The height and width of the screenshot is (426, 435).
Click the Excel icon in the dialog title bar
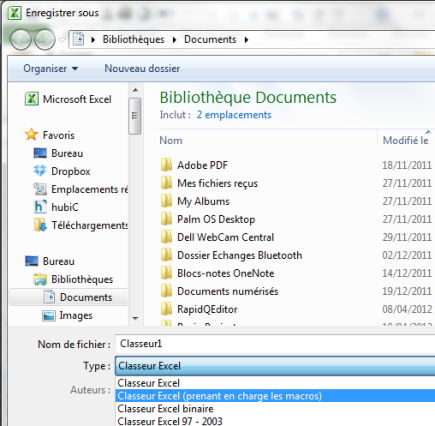pyautogui.click(x=15, y=13)
